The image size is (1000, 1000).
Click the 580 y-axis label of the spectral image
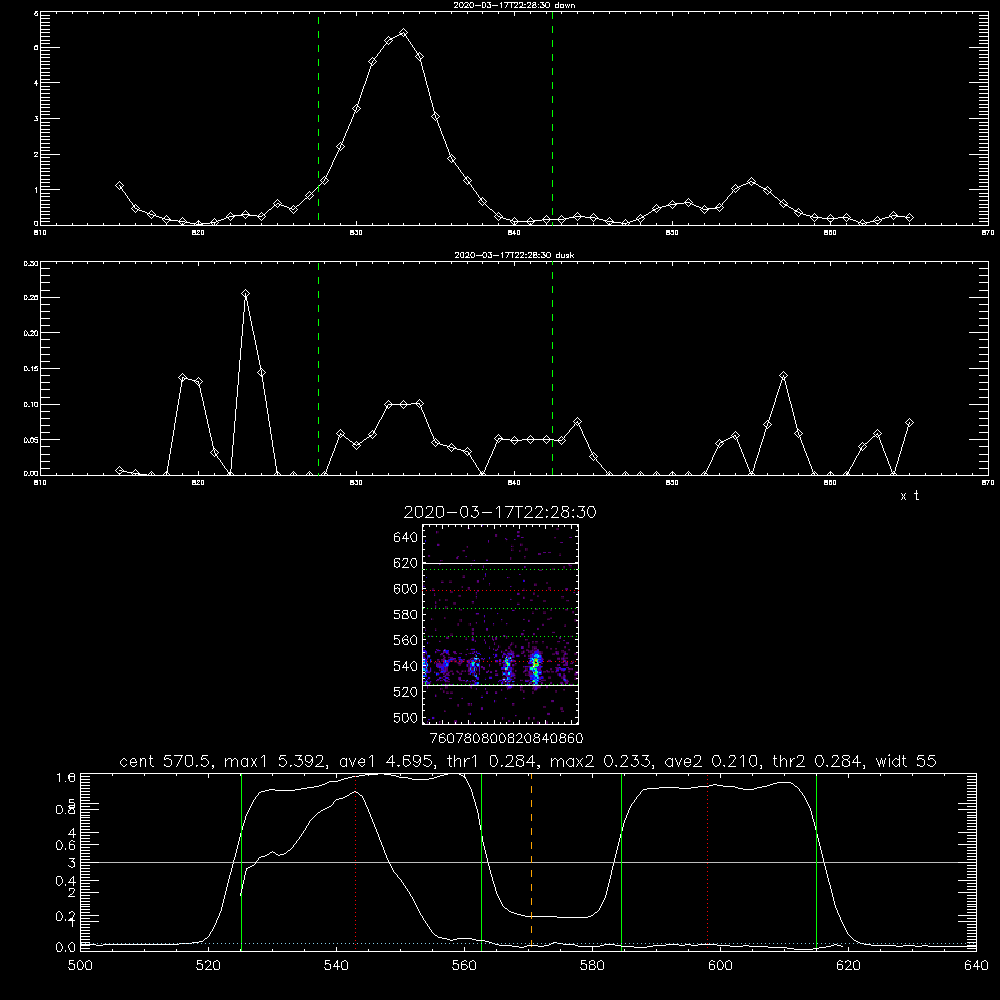(x=405, y=615)
